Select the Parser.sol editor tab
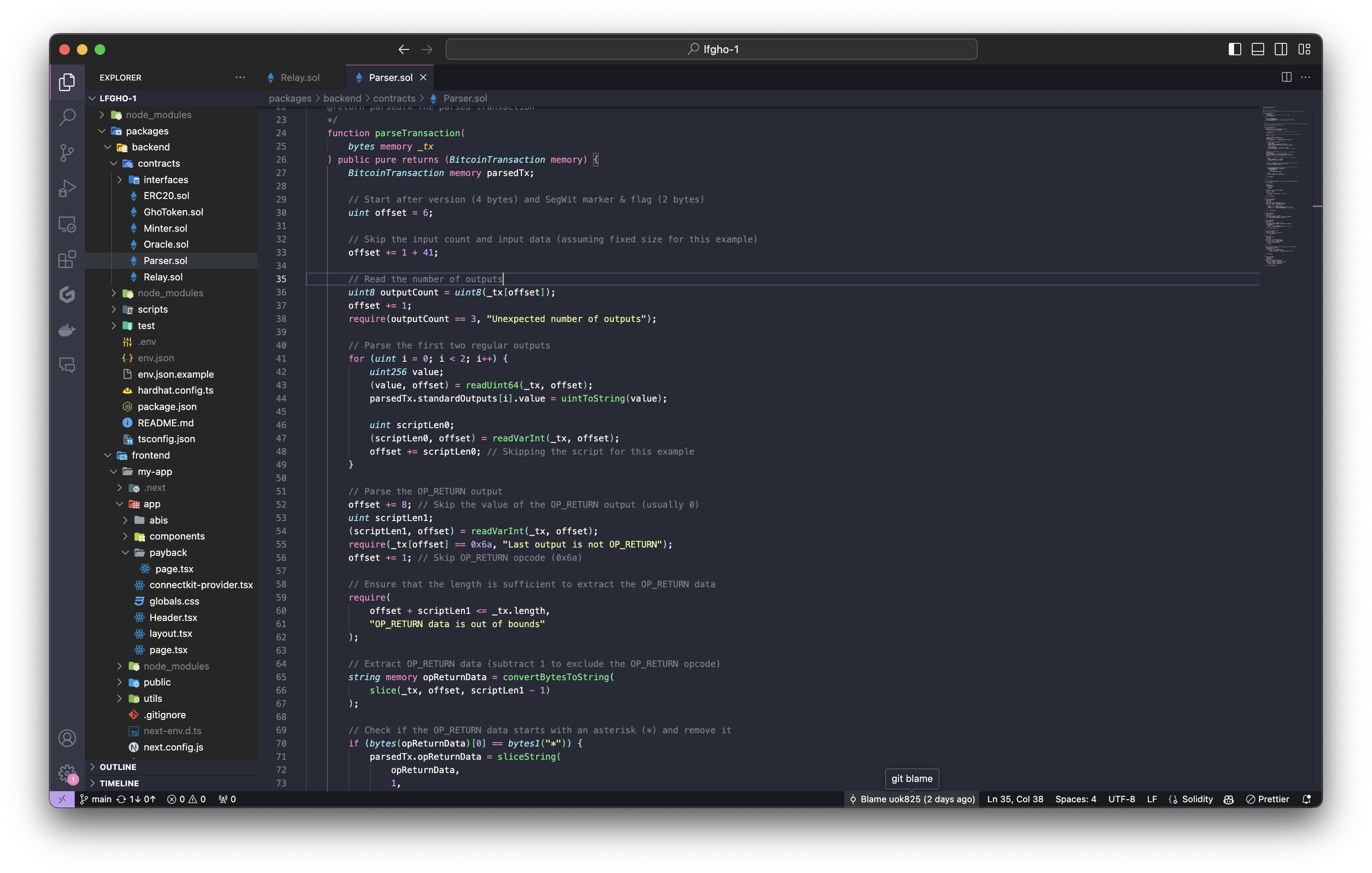The height and width of the screenshot is (873, 1372). (390, 77)
